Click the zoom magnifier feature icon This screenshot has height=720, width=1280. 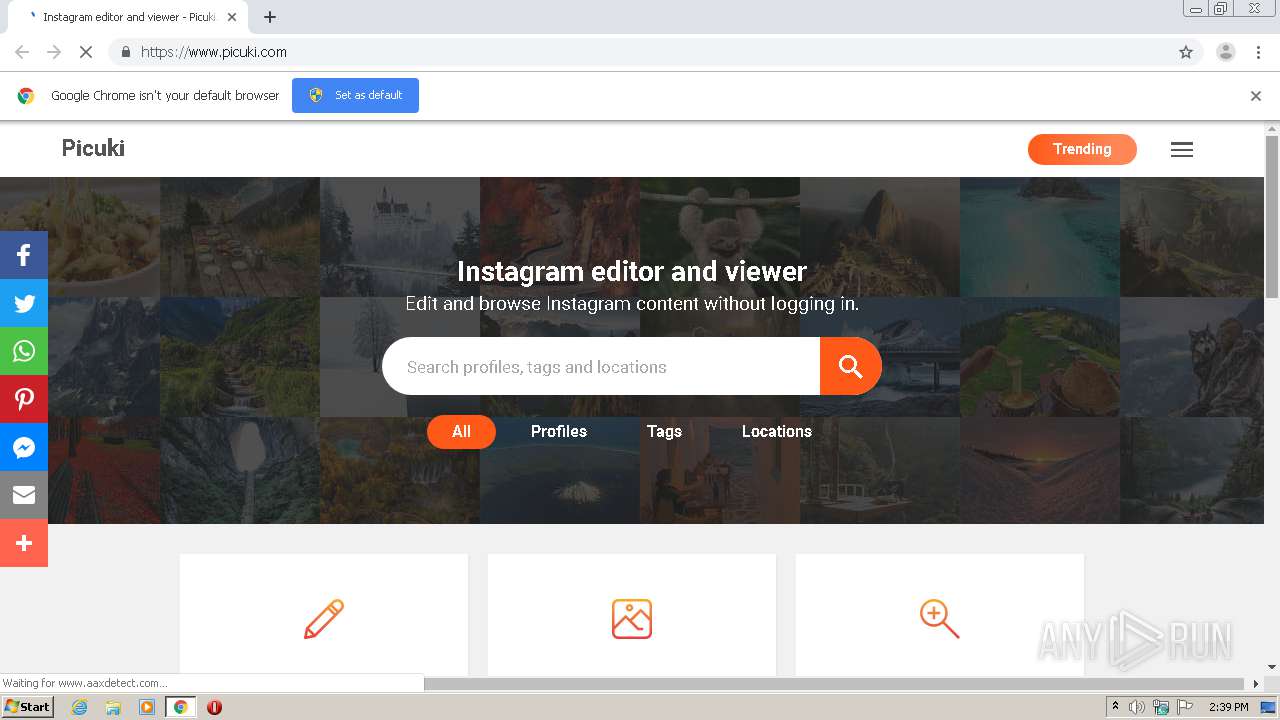[x=939, y=619]
